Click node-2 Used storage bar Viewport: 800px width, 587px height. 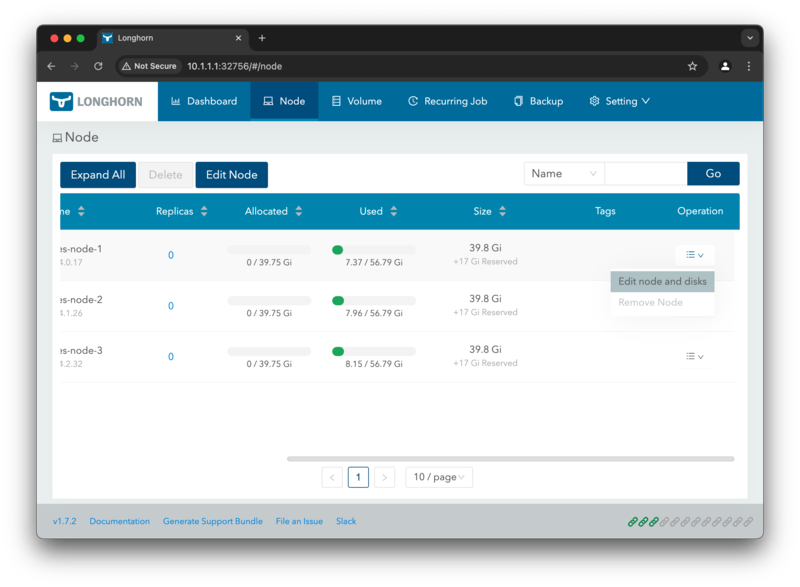pyautogui.click(x=373, y=301)
